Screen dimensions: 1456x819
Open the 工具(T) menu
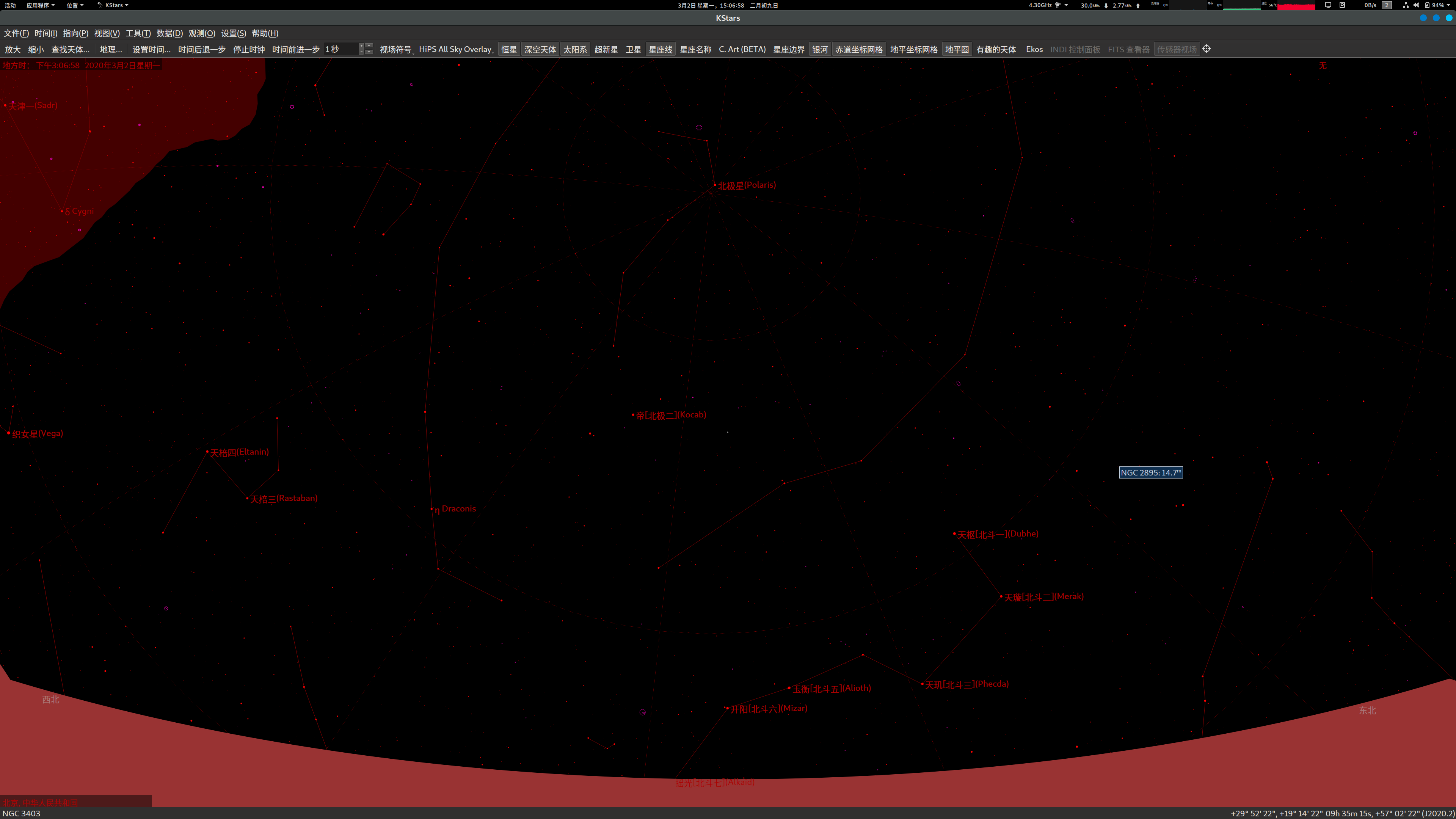click(138, 33)
